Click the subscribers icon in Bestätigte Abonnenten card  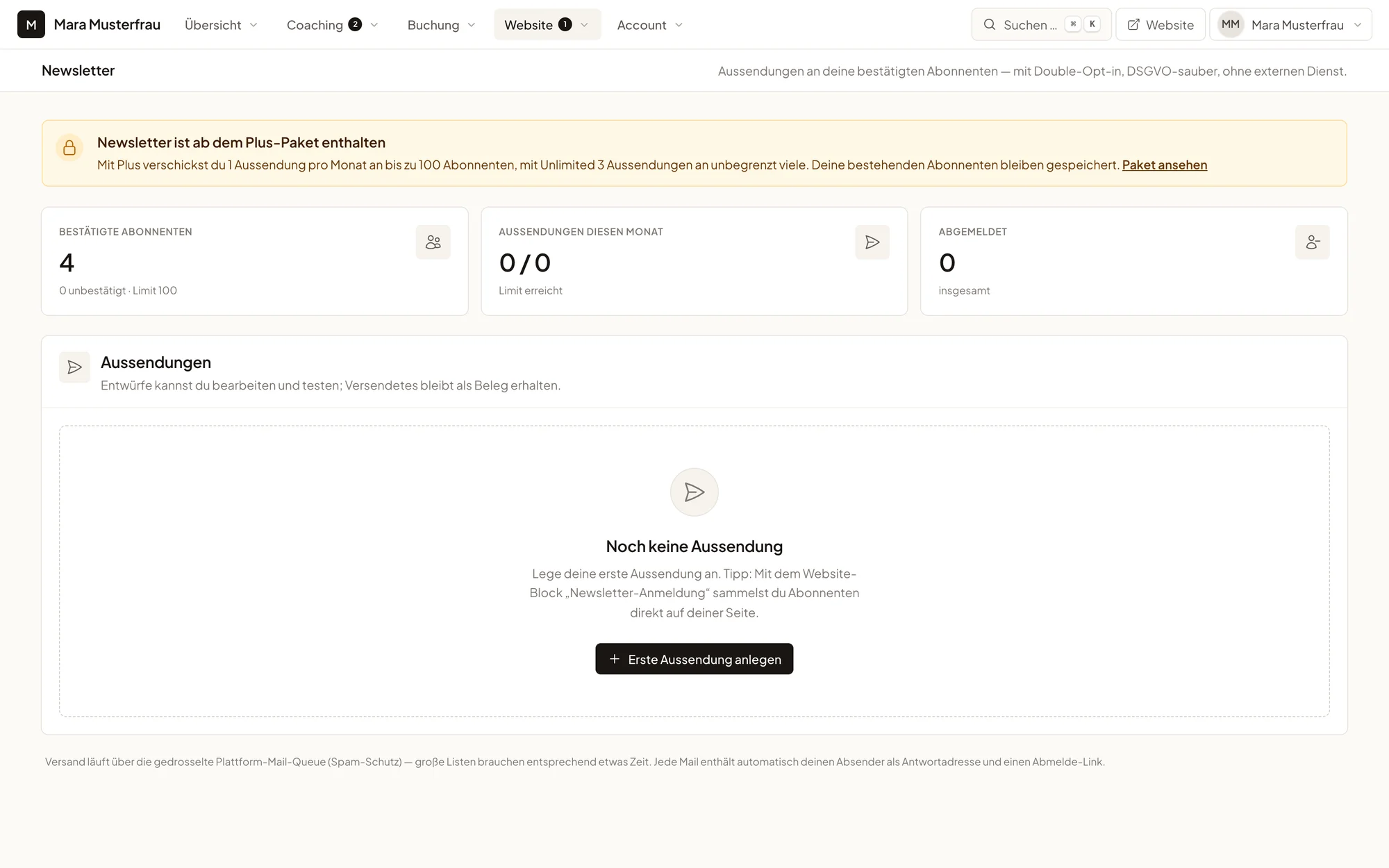433,242
